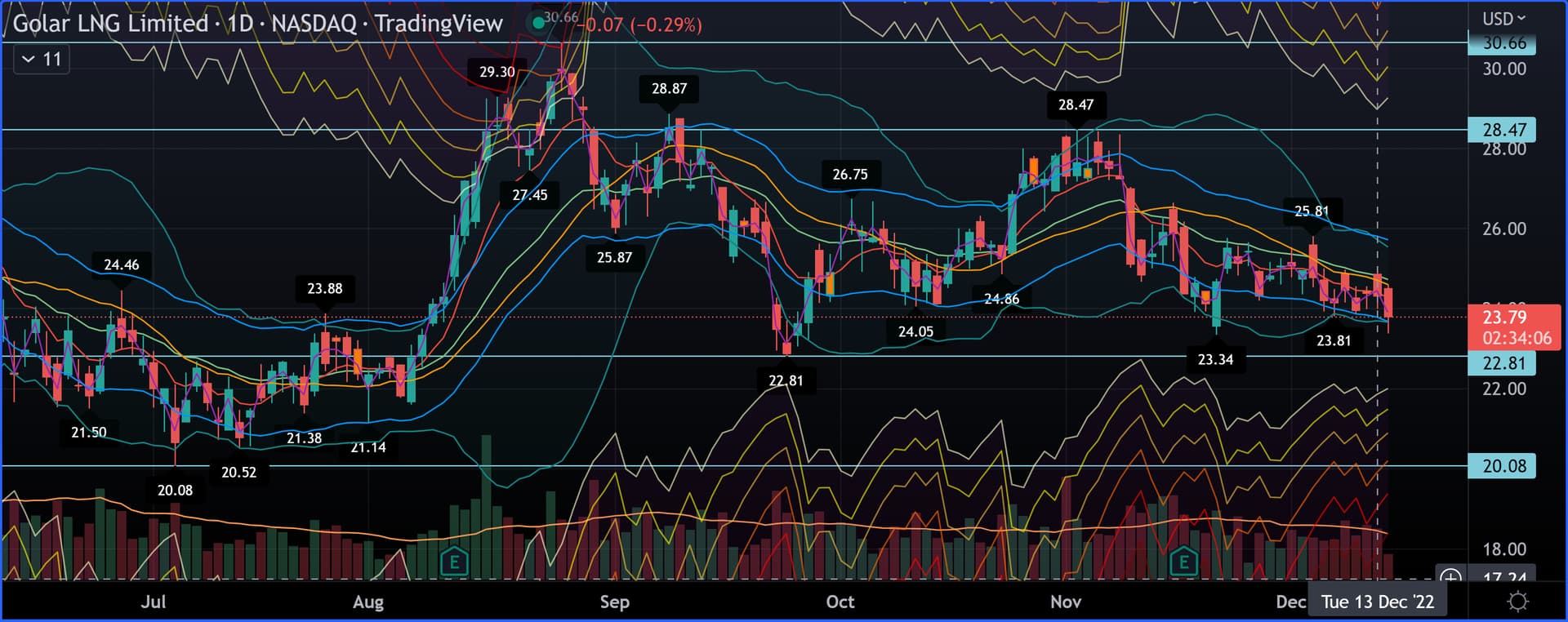The height and width of the screenshot is (622, 1568).
Task: Click the 28.87 pivot high label
Action: click(x=669, y=89)
